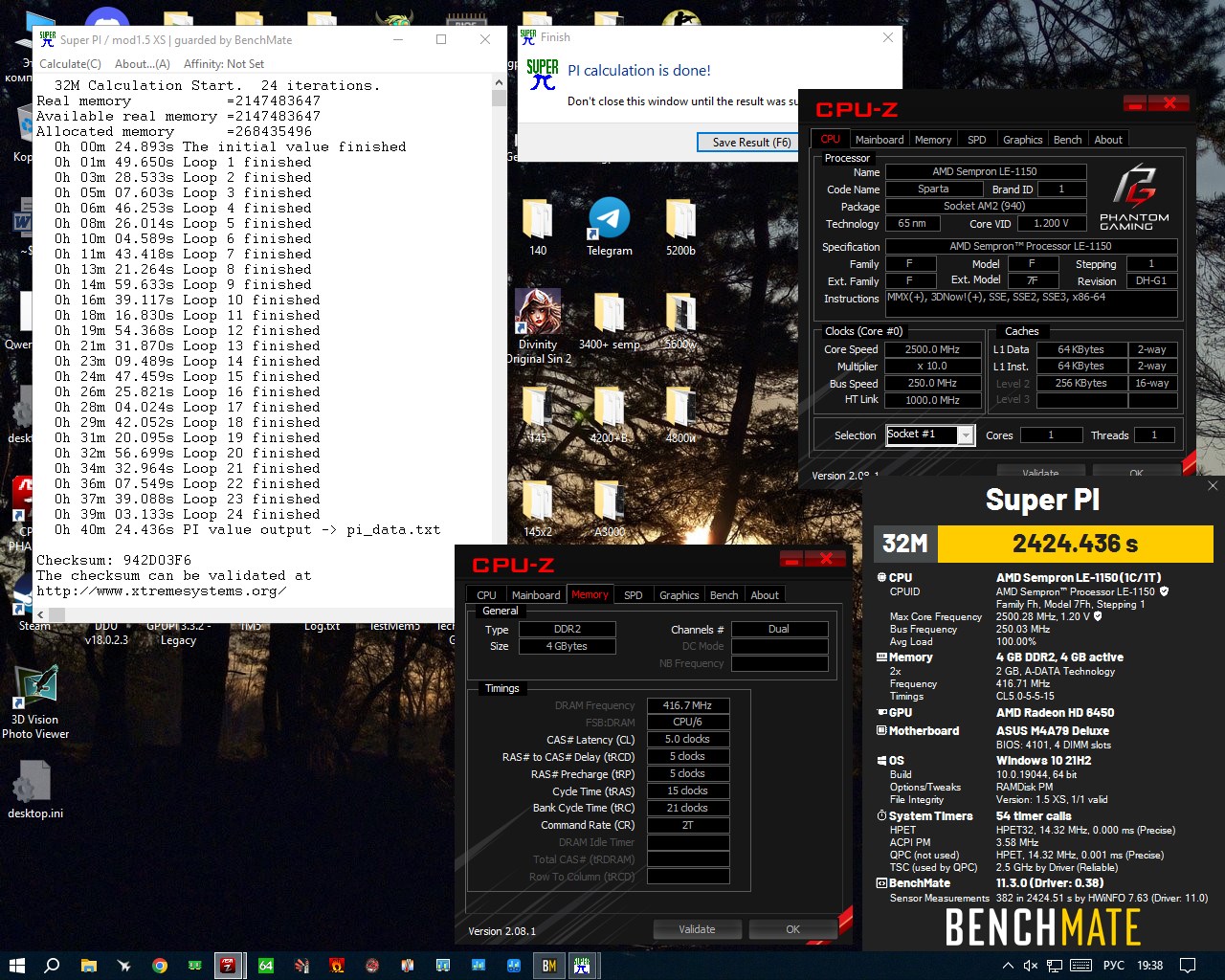The image size is (1225, 980).
Task: Click the РУС input language indicator
Action: point(1114,965)
